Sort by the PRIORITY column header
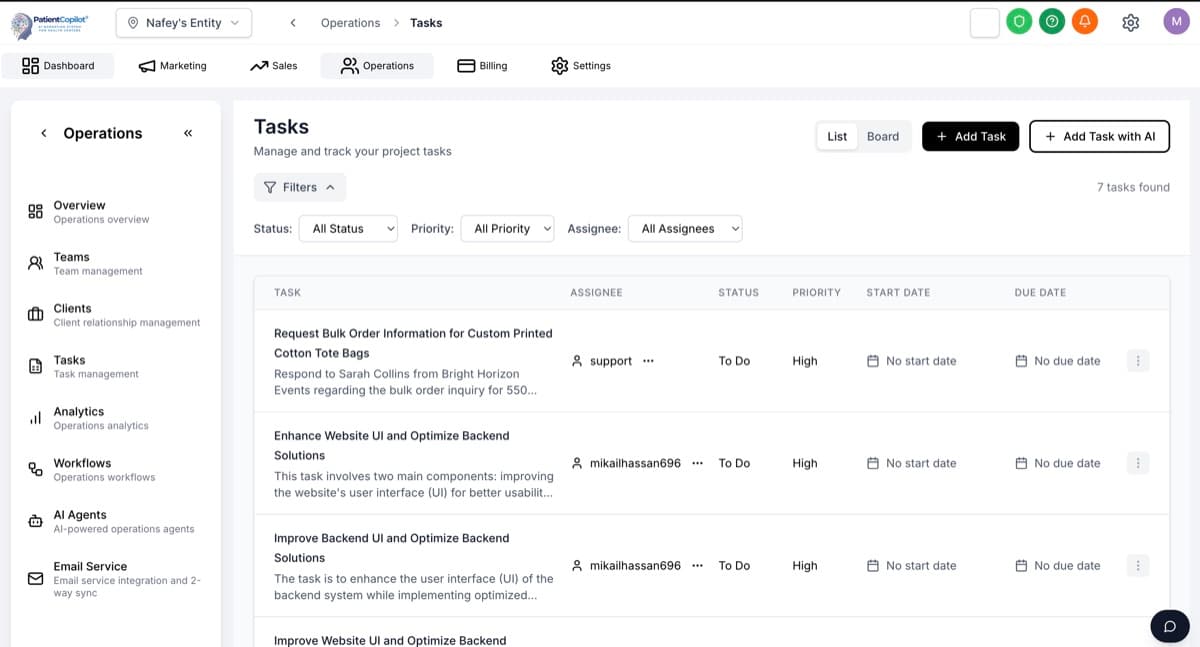The height and width of the screenshot is (647, 1200). pos(816,293)
